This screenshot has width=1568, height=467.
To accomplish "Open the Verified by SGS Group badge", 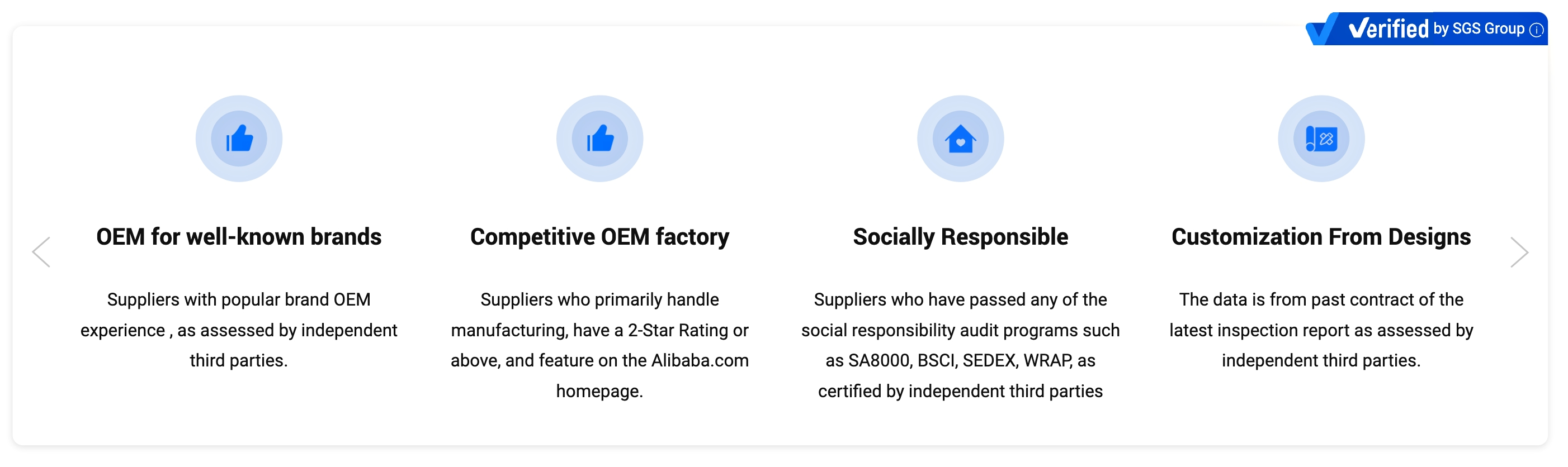I will click(x=1427, y=28).
